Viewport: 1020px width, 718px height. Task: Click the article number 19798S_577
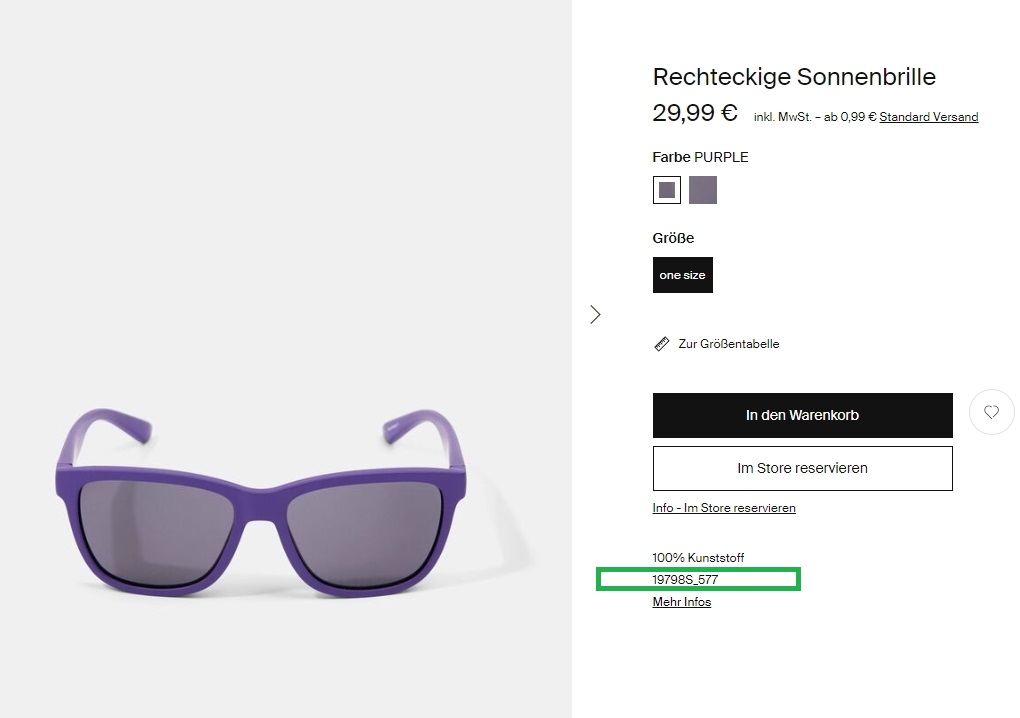click(685, 579)
